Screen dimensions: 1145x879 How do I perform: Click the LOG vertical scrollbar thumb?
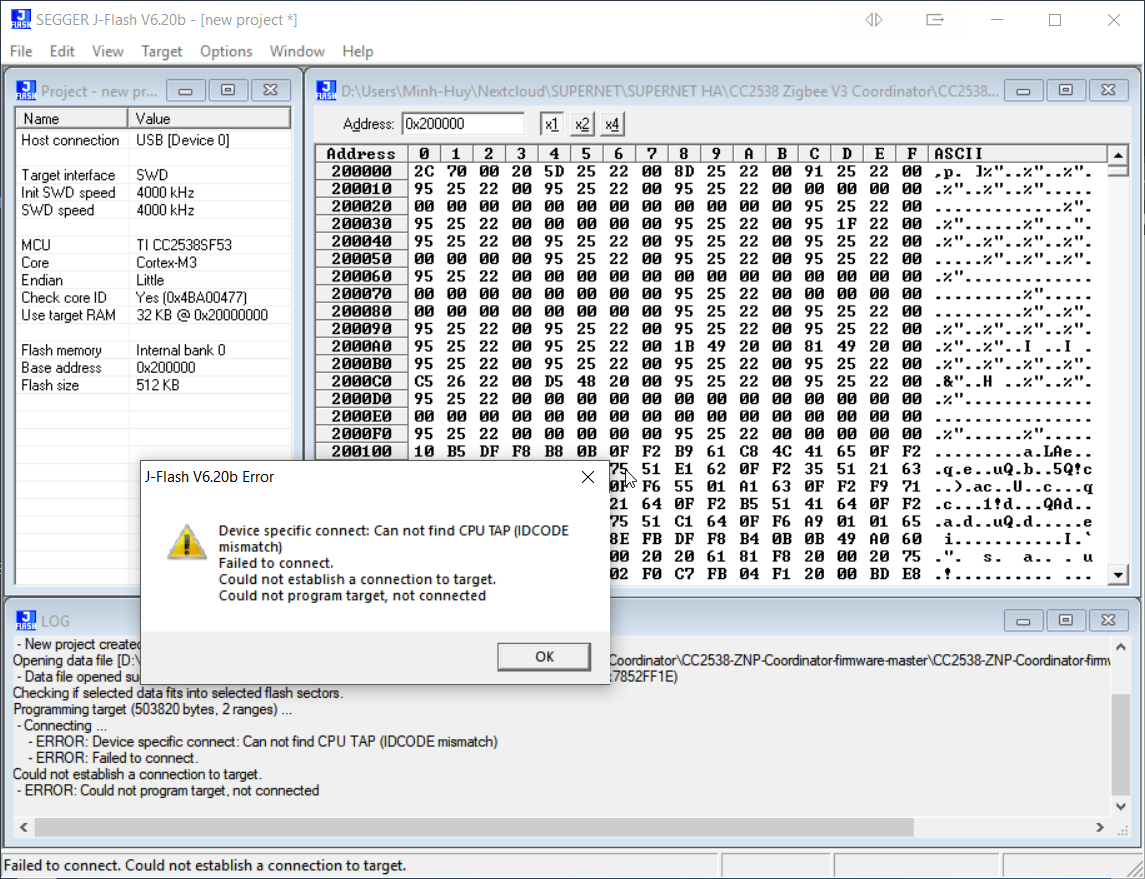click(1121, 743)
